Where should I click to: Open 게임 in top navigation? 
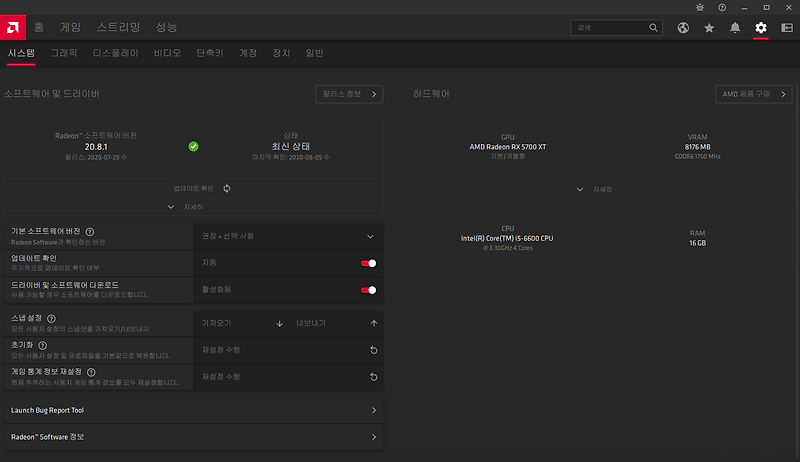point(70,27)
